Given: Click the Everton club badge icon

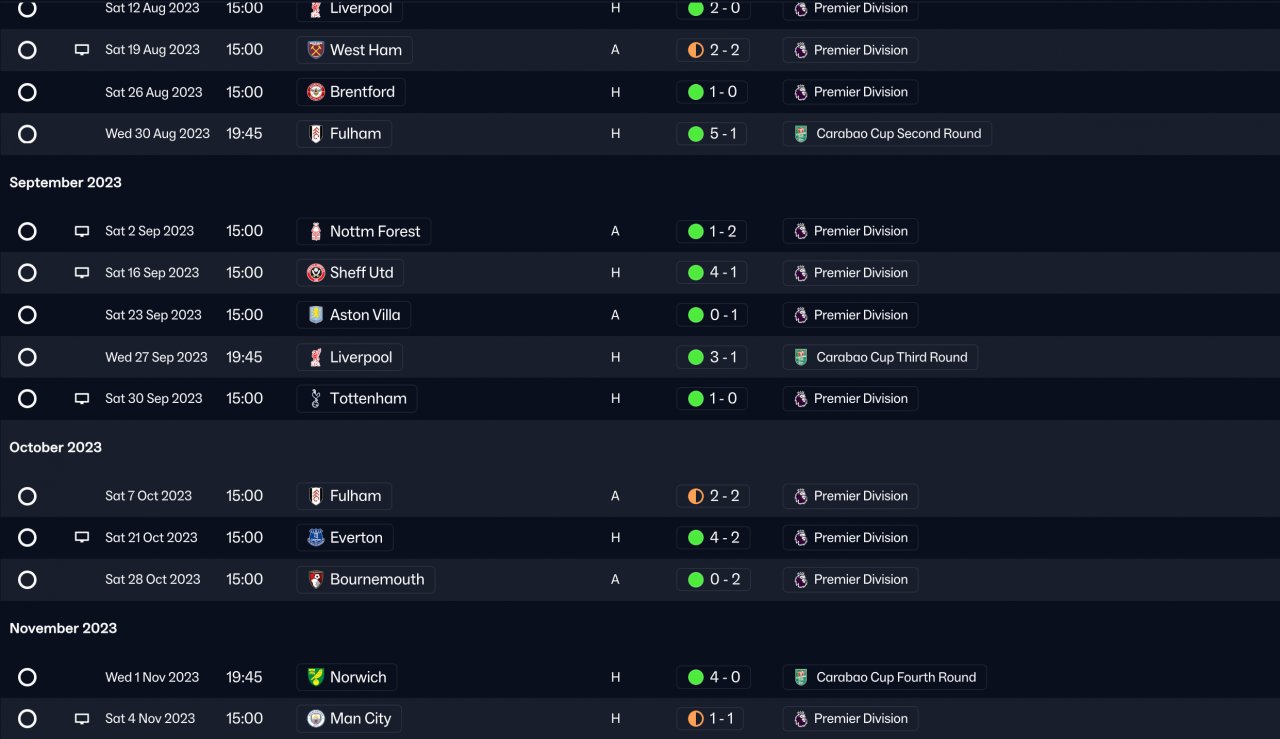Looking at the screenshot, I should point(316,538).
